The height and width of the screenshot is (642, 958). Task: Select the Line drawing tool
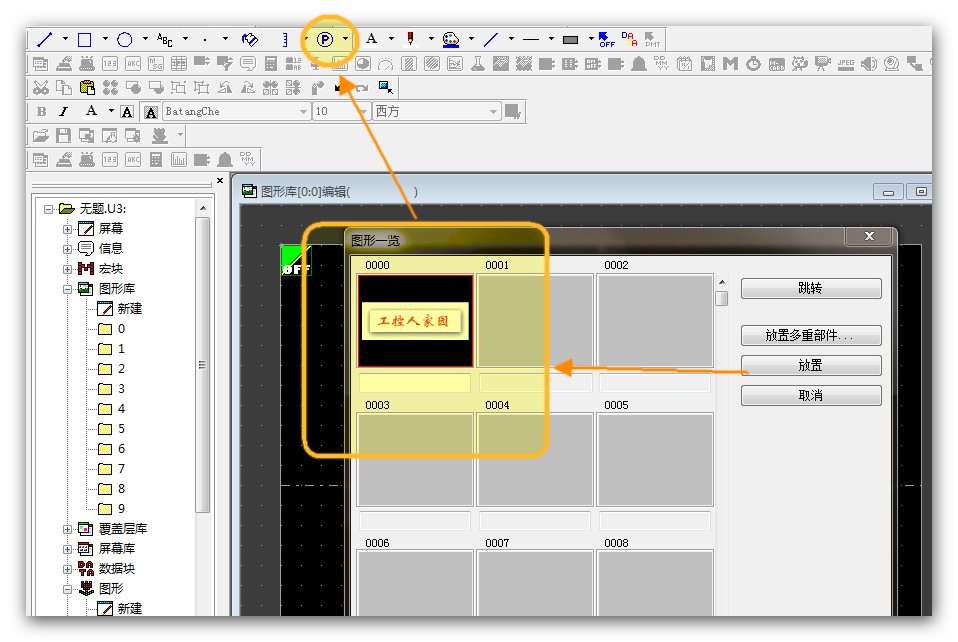[x=44, y=40]
